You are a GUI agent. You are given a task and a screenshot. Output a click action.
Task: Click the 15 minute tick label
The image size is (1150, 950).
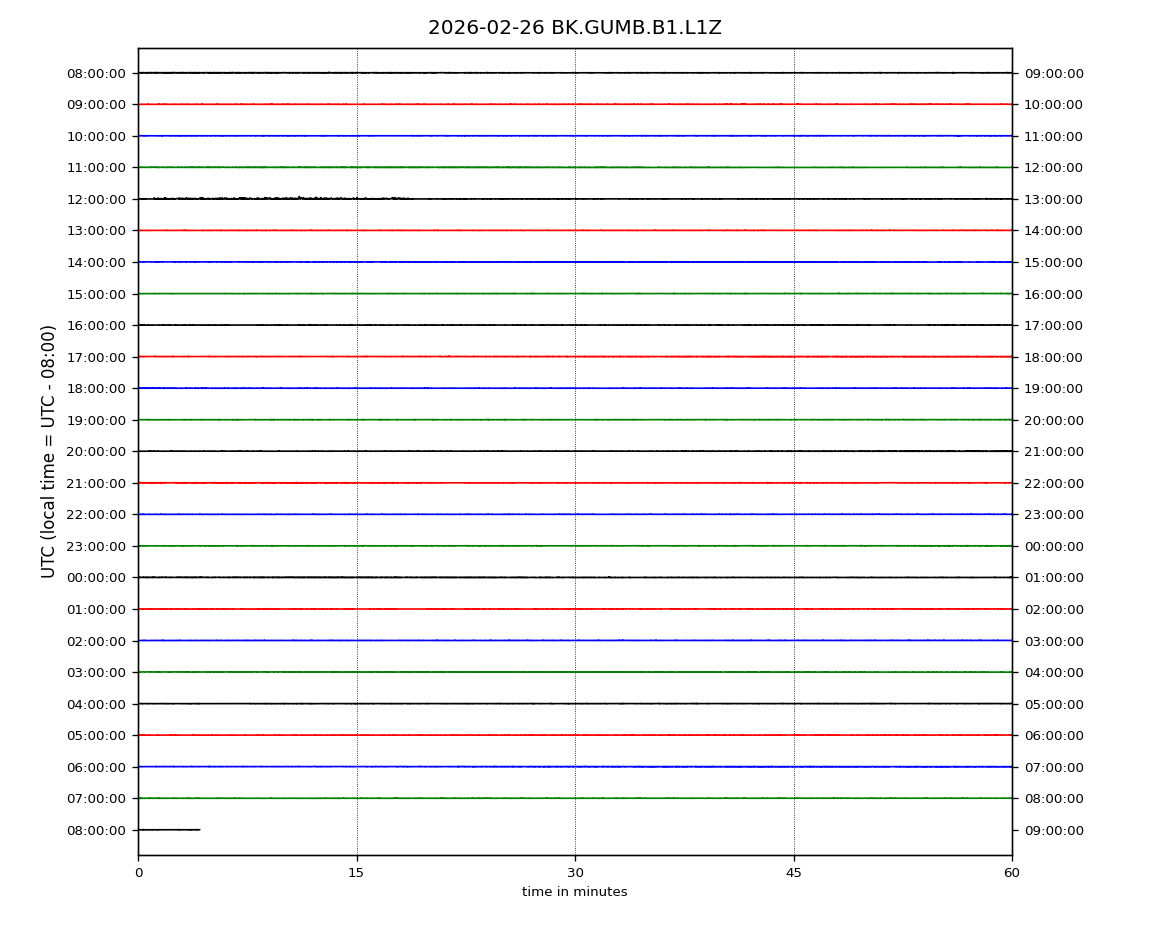(x=356, y=873)
